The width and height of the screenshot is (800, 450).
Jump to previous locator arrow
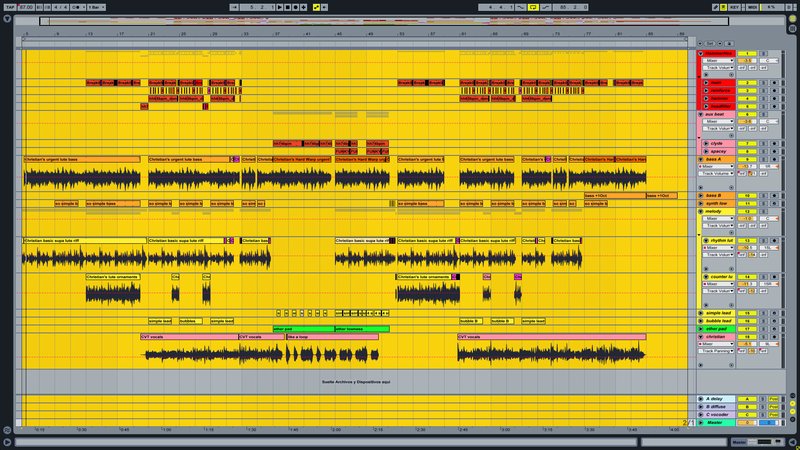[x=700, y=44]
